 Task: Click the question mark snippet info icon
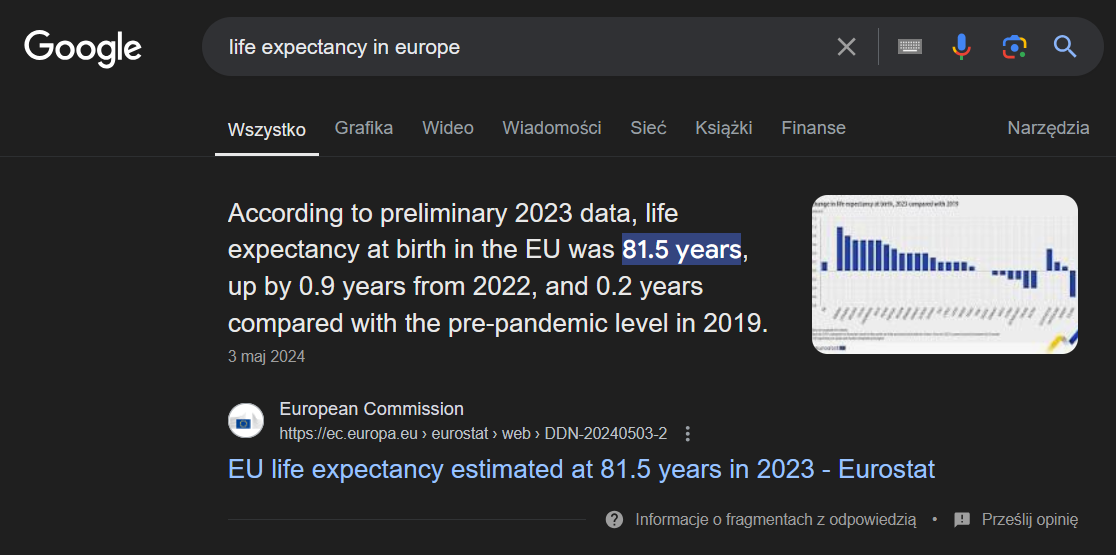tap(615, 519)
